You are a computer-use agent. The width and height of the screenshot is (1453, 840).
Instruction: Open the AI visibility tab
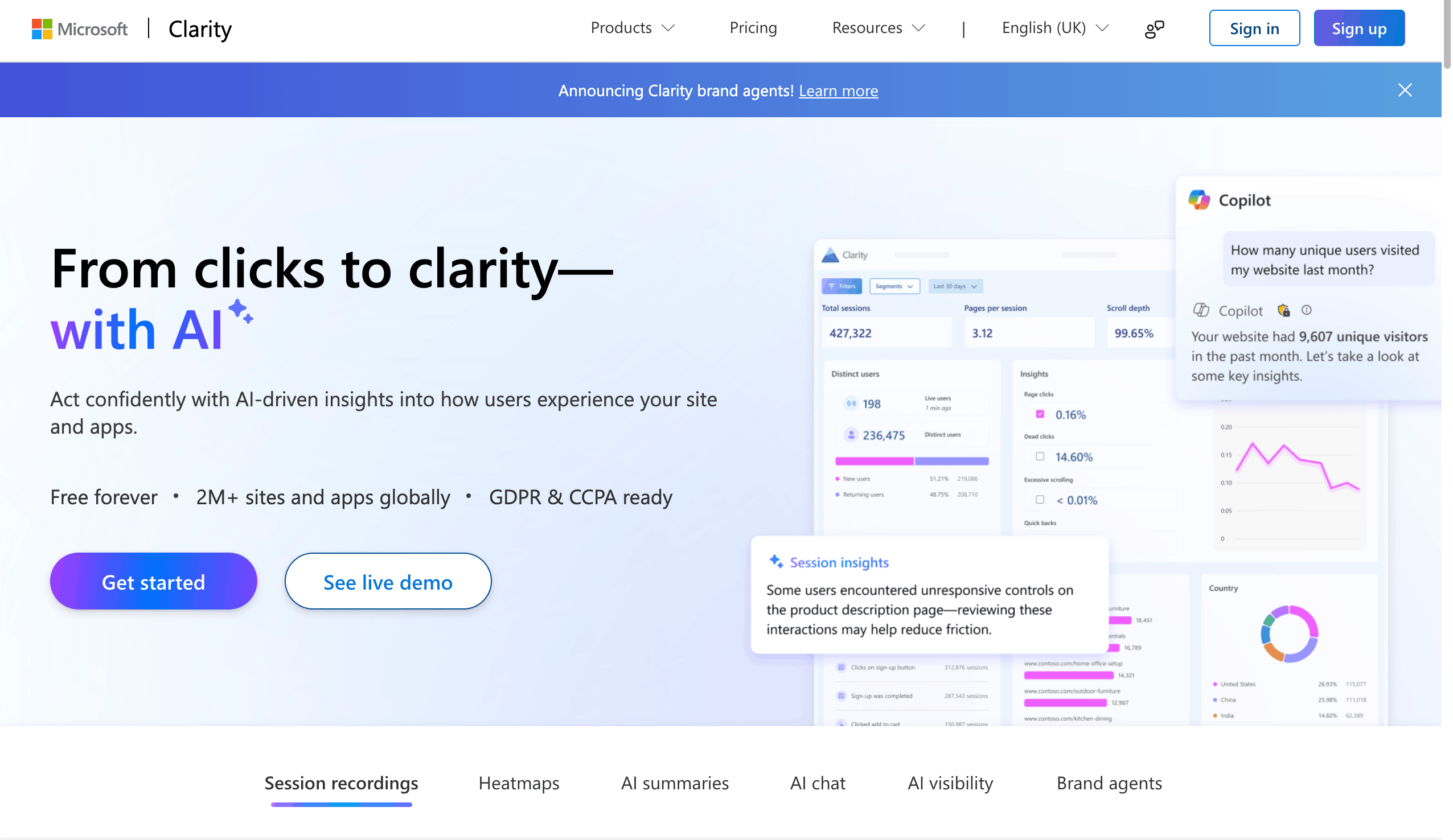point(950,783)
